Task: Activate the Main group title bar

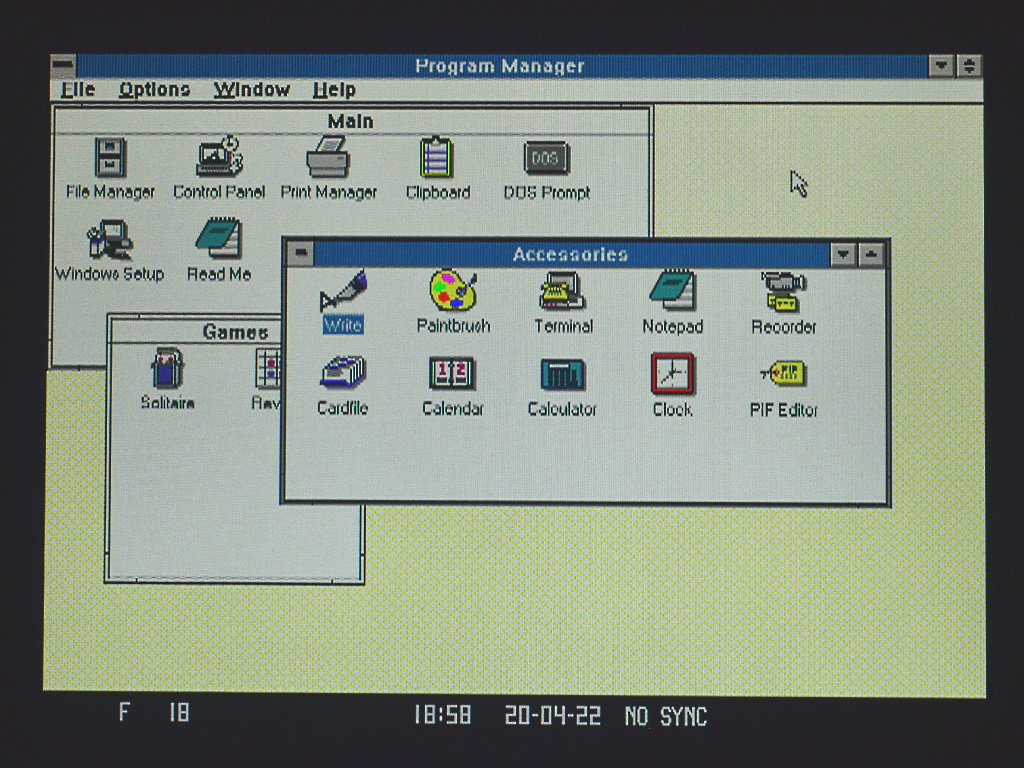Action: pos(351,121)
